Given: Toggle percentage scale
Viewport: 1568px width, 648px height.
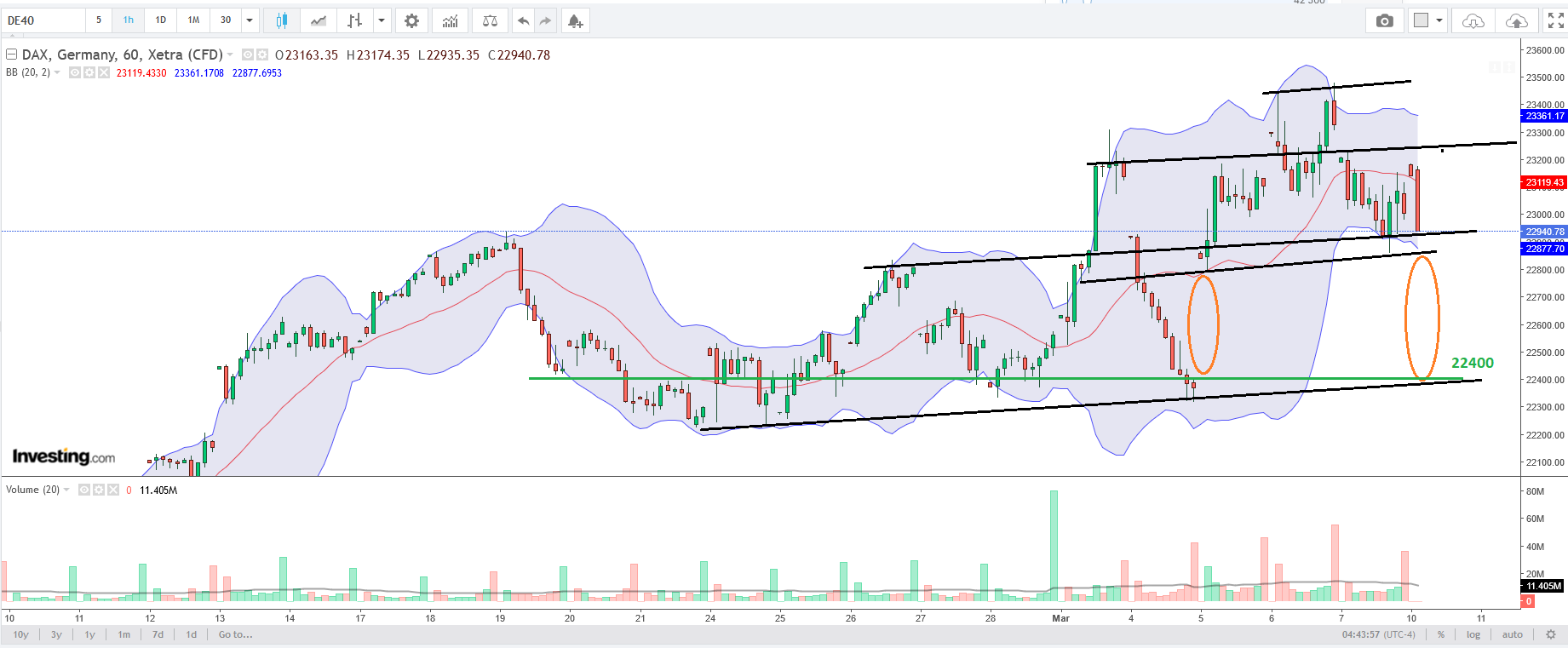Looking at the screenshot, I should coord(1441,634).
